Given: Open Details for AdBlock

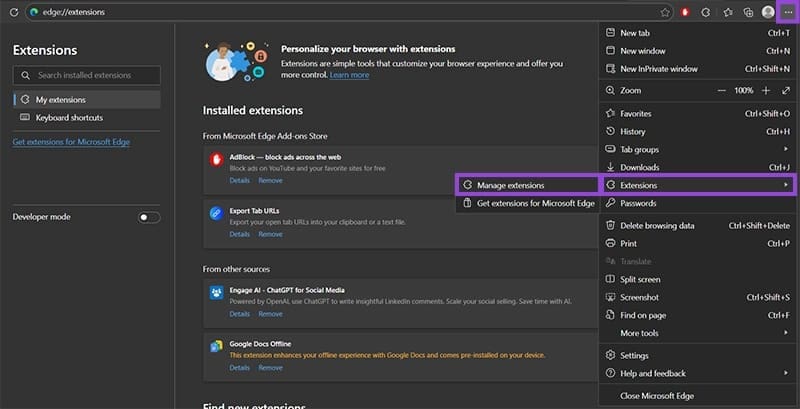Looking at the screenshot, I should (239, 181).
